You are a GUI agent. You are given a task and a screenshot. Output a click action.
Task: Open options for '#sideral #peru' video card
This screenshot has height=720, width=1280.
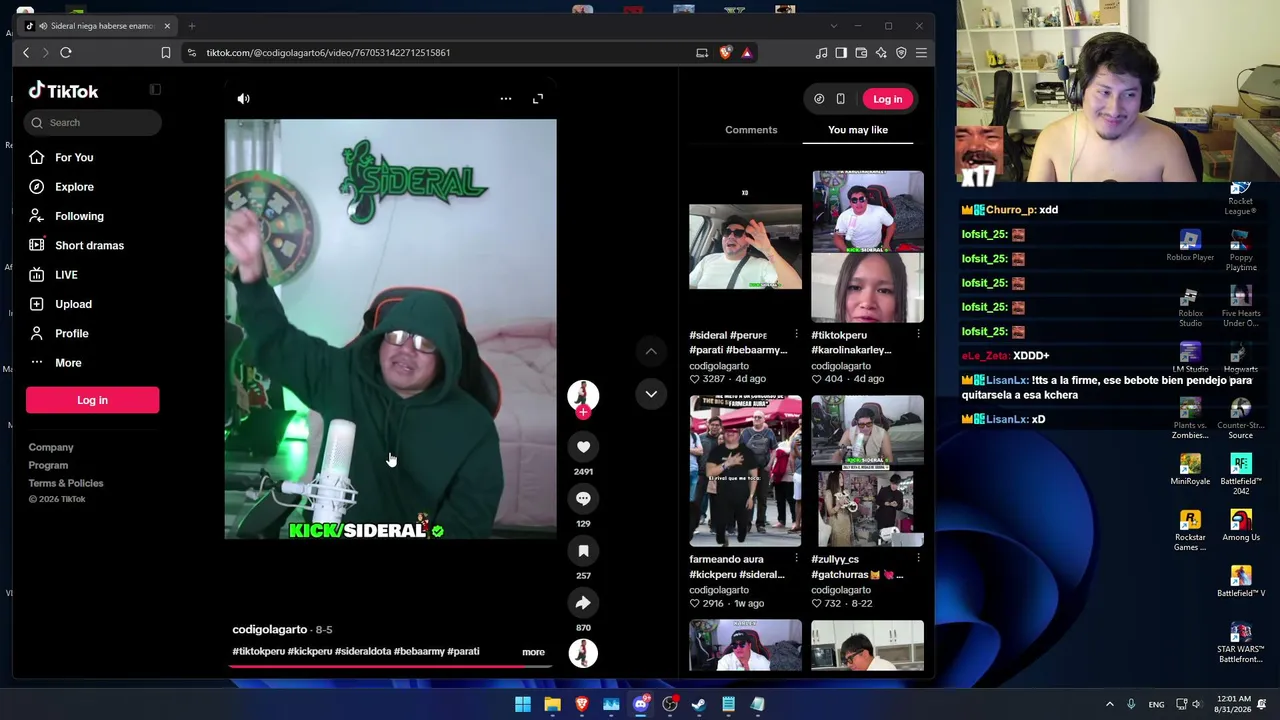[796, 335]
